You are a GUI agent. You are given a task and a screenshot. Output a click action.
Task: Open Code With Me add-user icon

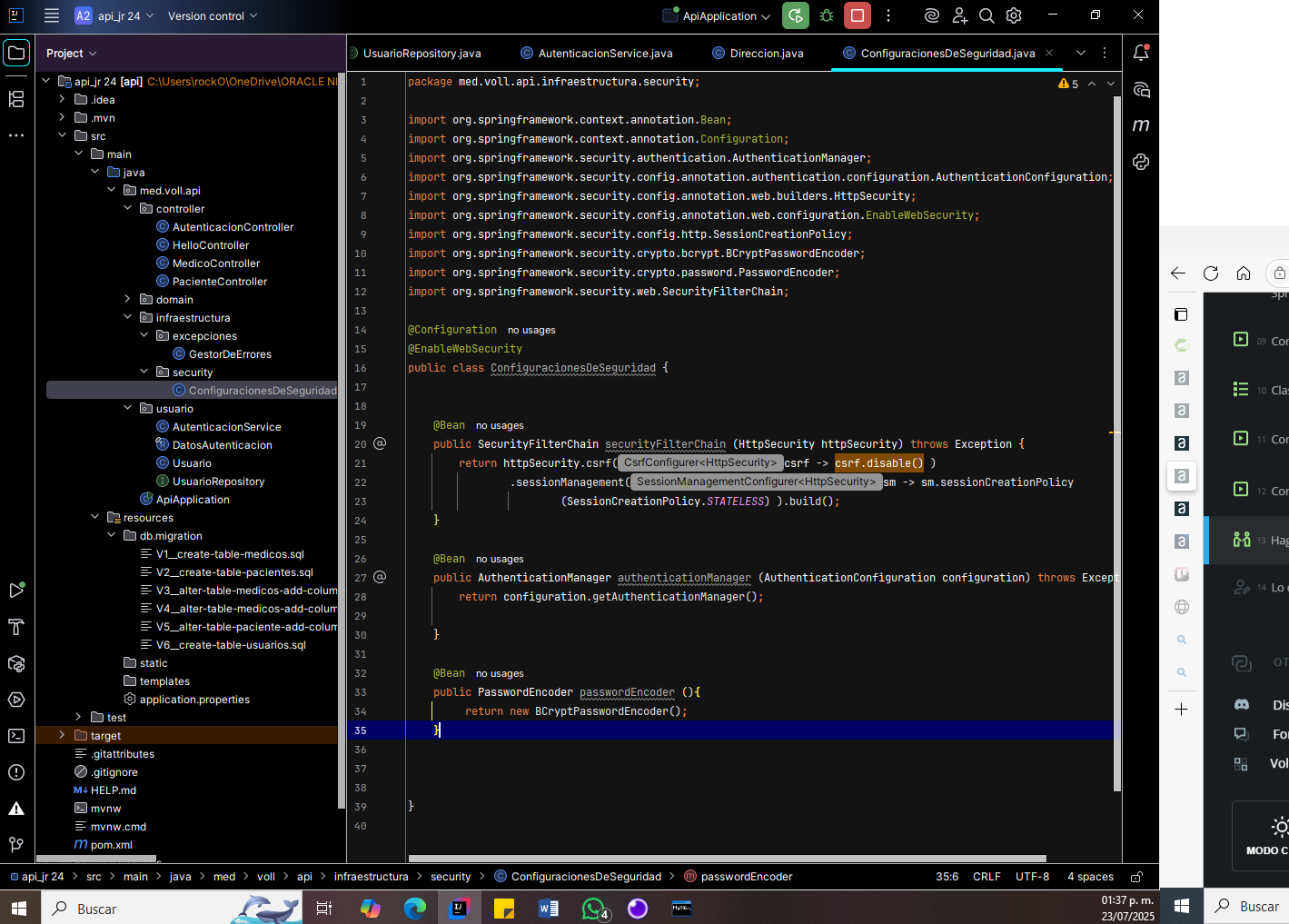coord(960,15)
